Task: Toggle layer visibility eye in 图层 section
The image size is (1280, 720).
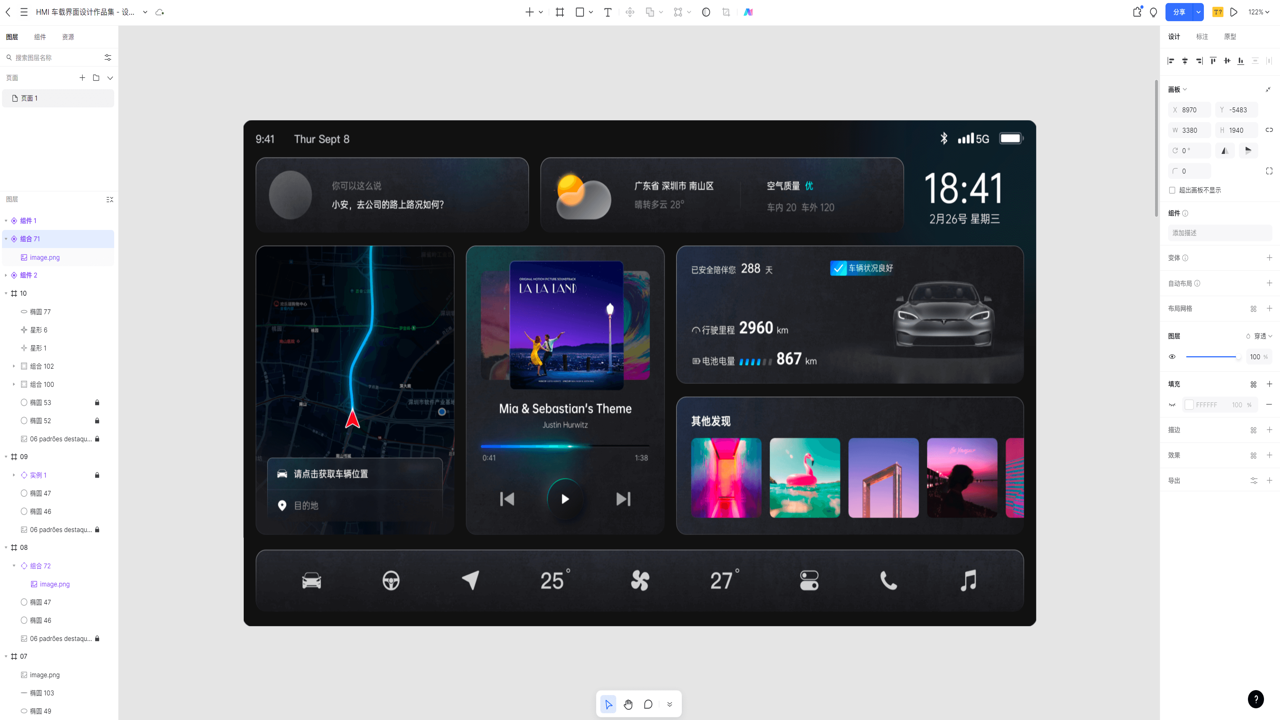Action: click(1172, 356)
